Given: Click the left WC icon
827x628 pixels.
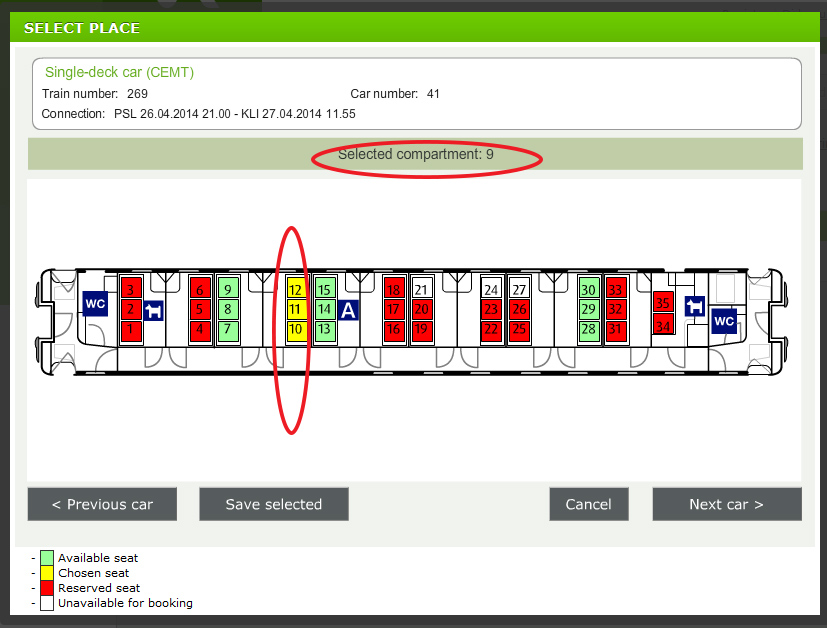Looking at the screenshot, I should tap(95, 304).
